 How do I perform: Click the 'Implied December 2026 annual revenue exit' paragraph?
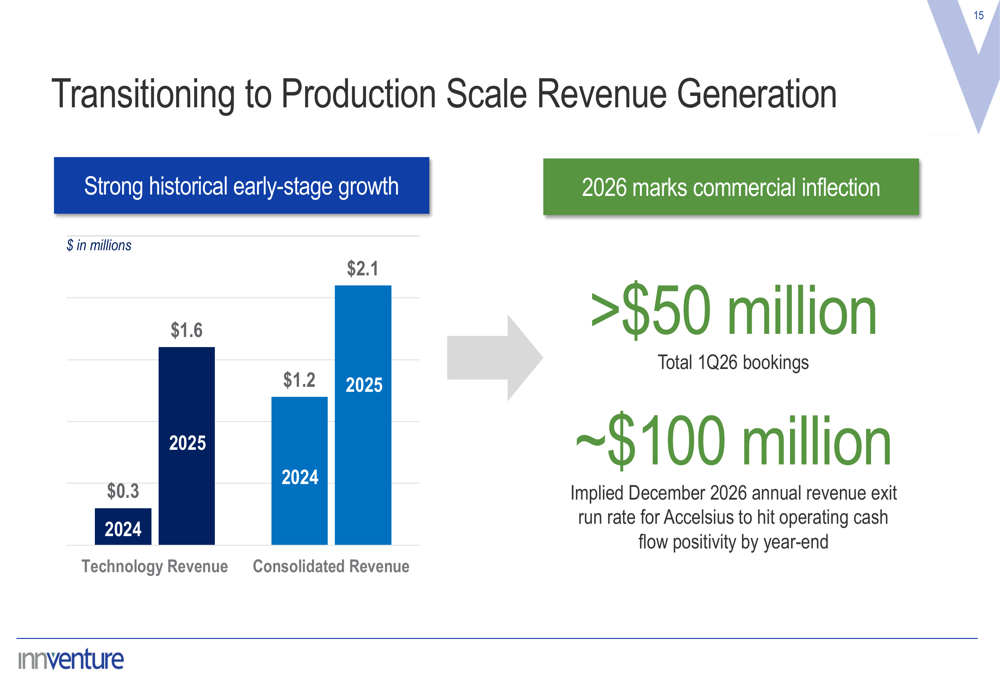[733, 517]
